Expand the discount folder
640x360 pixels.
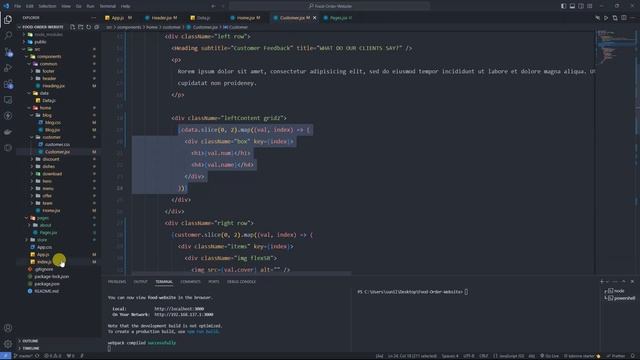coord(51,159)
